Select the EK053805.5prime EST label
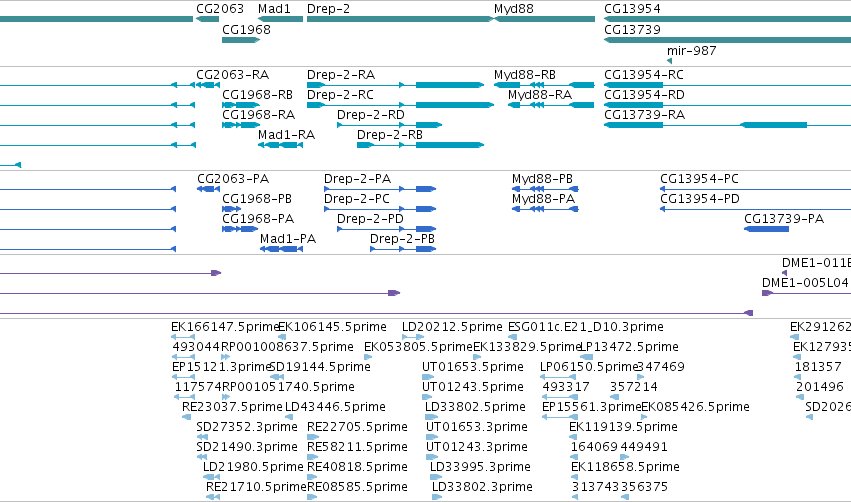This screenshot has width=851, height=502. click(x=418, y=347)
